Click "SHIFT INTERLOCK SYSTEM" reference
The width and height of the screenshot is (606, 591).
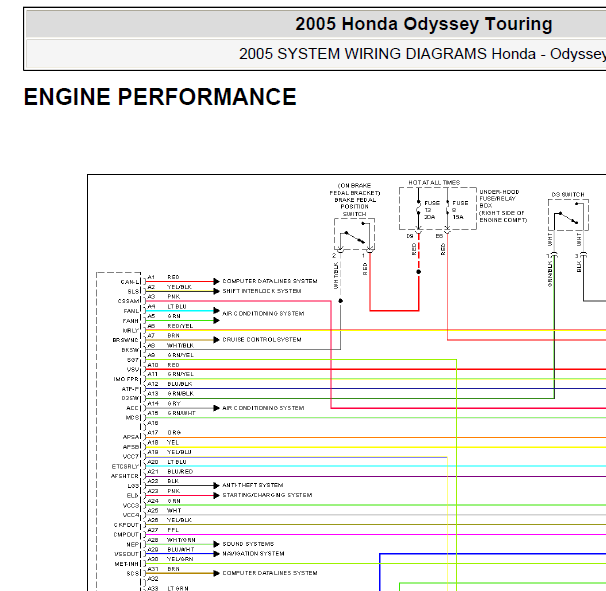click(262, 291)
